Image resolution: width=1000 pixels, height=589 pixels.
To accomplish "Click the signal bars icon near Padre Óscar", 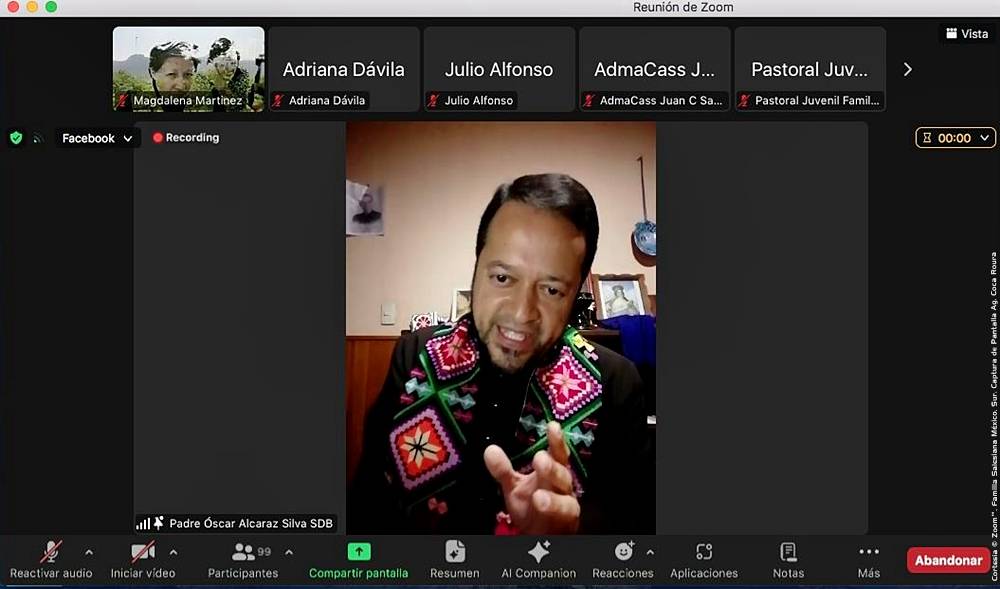I will coord(143,524).
